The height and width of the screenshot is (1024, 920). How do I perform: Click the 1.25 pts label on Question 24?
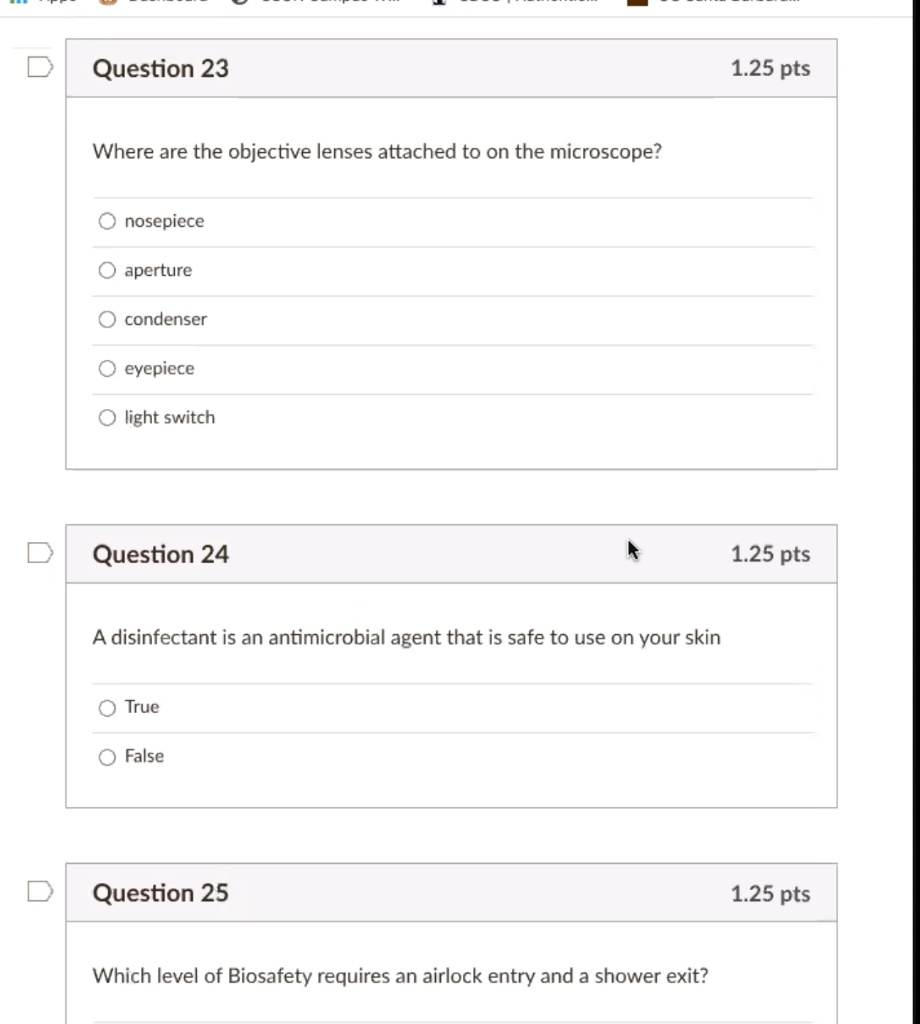point(770,554)
